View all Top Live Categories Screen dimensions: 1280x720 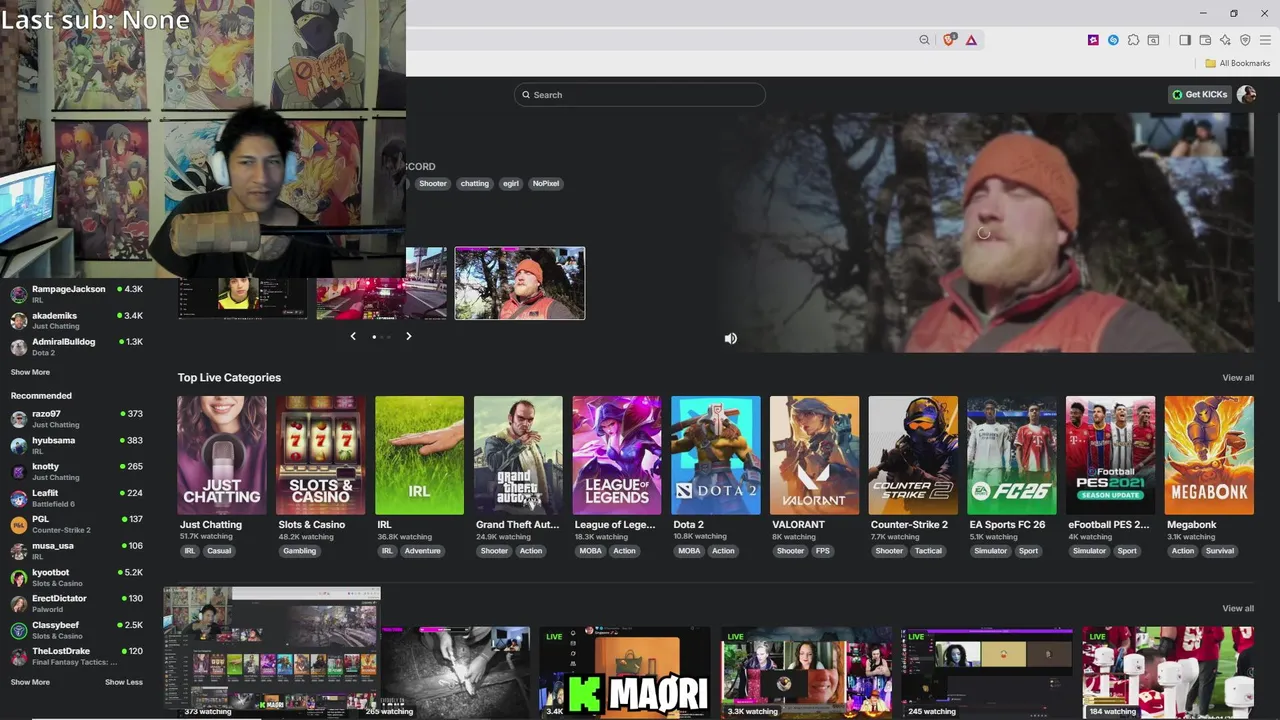(x=1238, y=378)
